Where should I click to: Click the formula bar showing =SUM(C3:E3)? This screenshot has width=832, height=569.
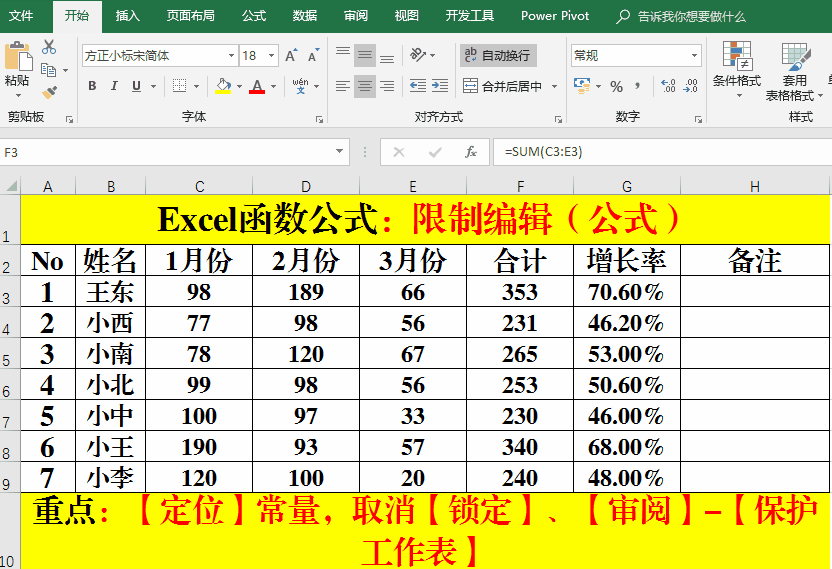pyautogui.click(x=662, y=152)
